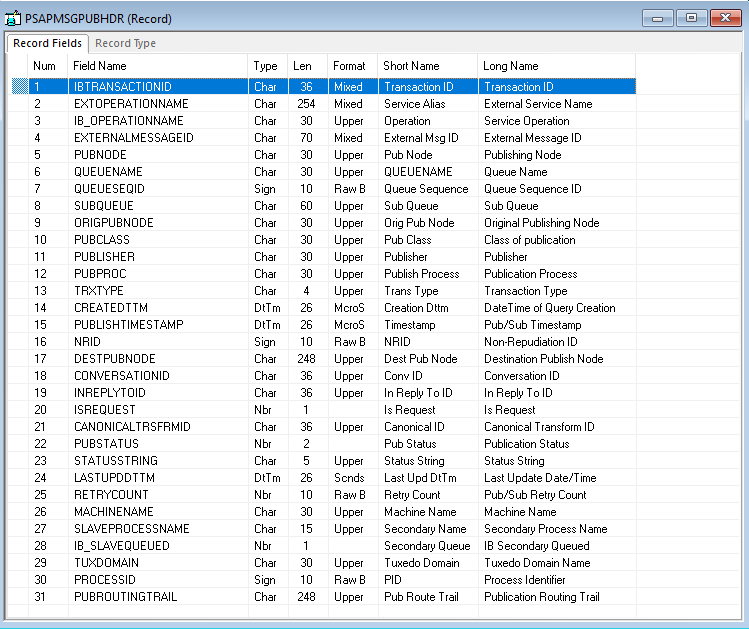Image resolution: width=749 pixels, height=629 pixels.
Task: Select the PUBPROC field
Action: pos(100,274)
